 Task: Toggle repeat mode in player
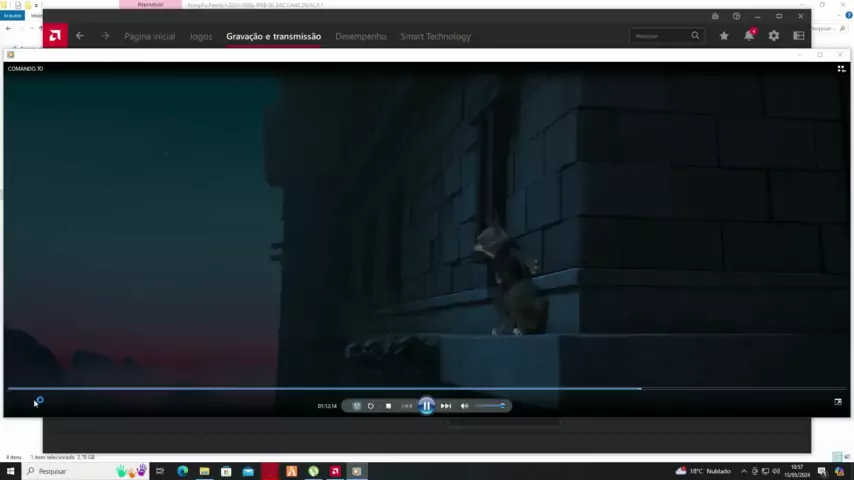(371, 406)
